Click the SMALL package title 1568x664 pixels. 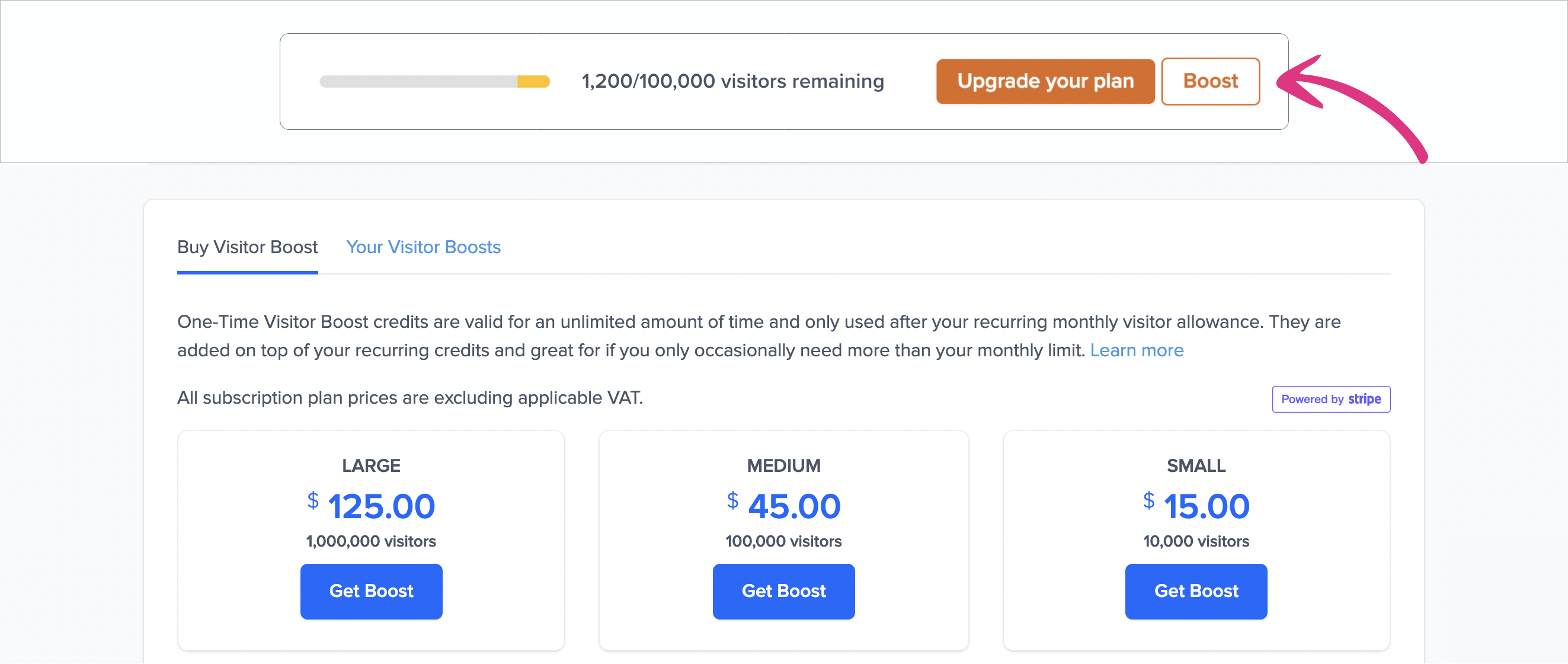(1195, 465)
